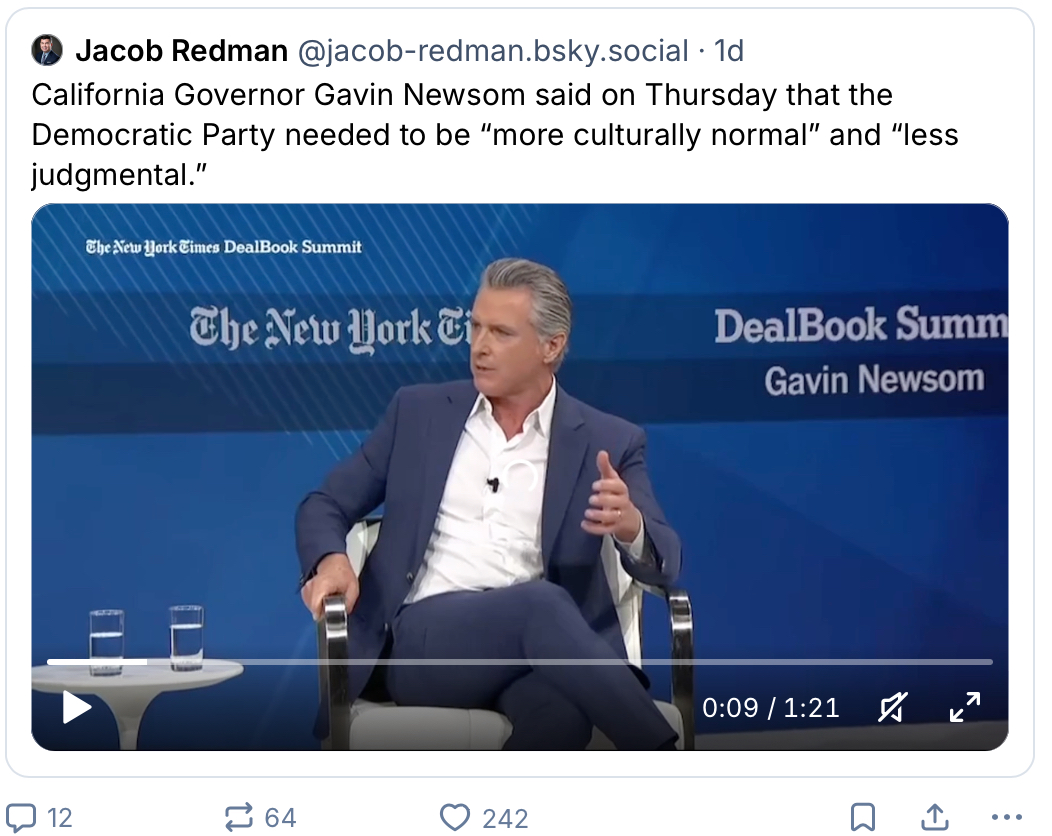Click the @jacob-redman.bsky.social handle
This screenshot has height=836, width=1052.
tap(492, 50)
